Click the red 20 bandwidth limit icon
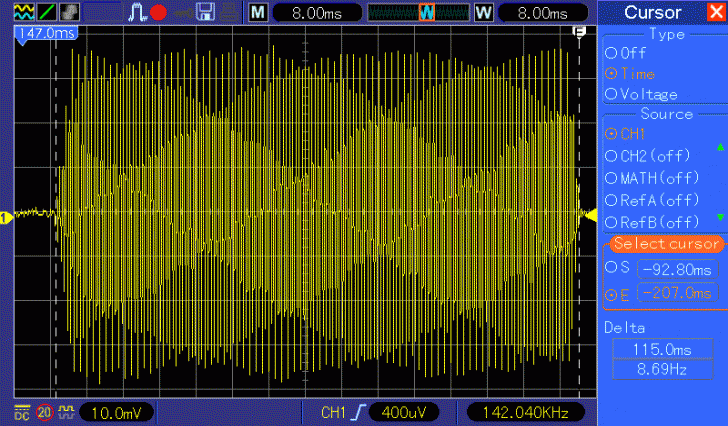728x426 pixels. [45, 412]
